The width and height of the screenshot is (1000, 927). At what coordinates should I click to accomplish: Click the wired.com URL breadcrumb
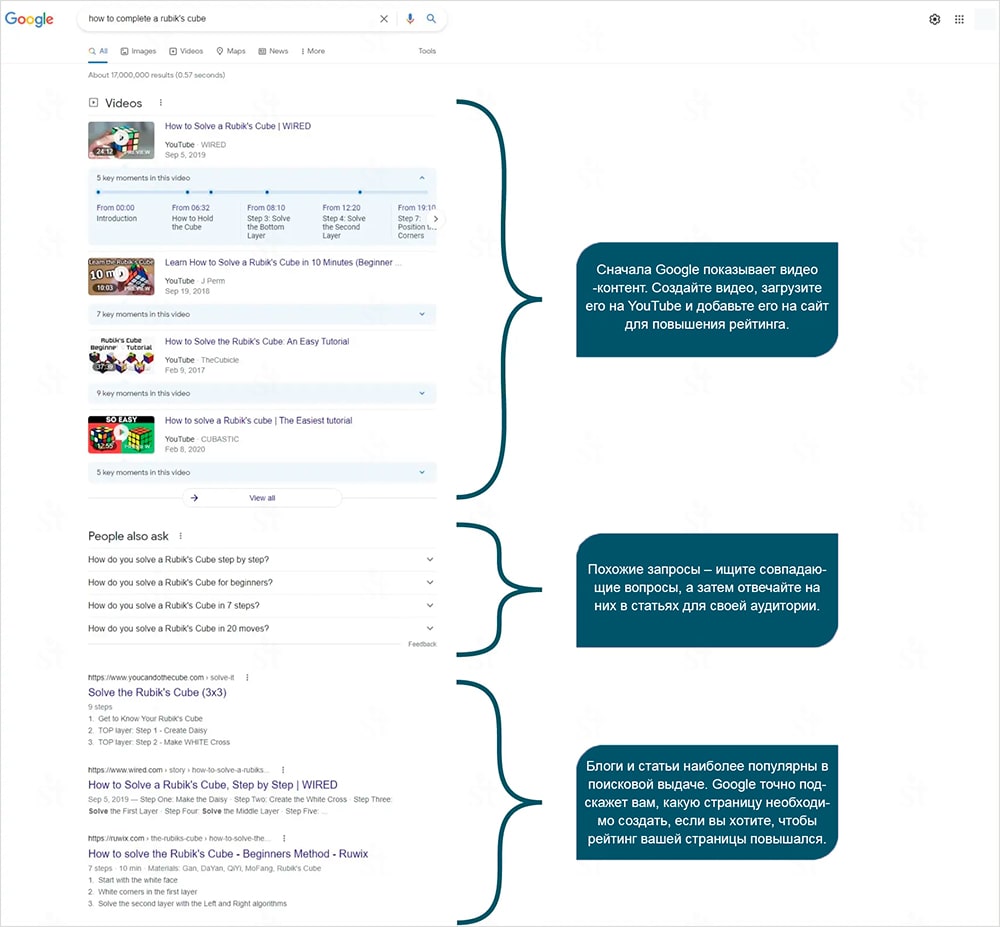[x=179, y=770]
